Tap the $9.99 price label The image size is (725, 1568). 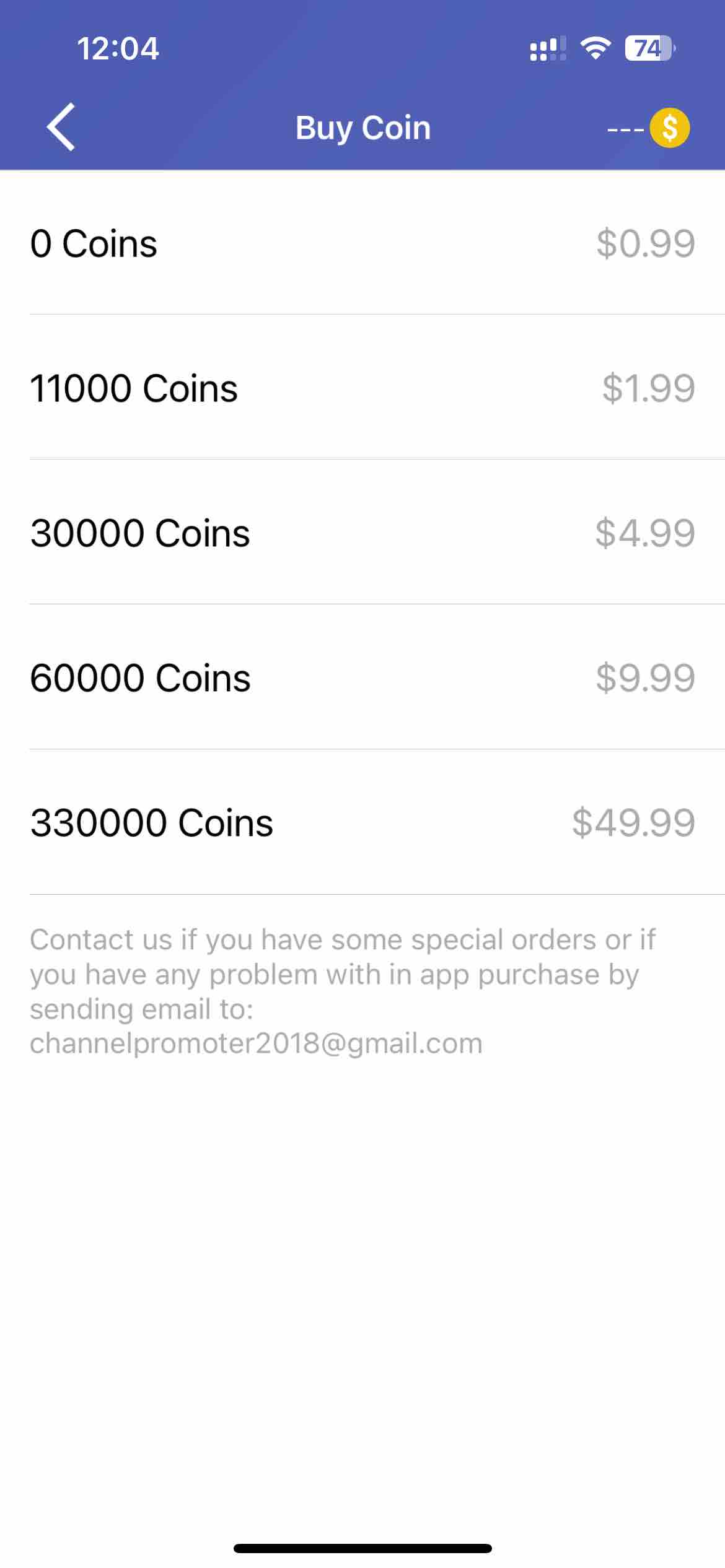click(x=645, y=678)
